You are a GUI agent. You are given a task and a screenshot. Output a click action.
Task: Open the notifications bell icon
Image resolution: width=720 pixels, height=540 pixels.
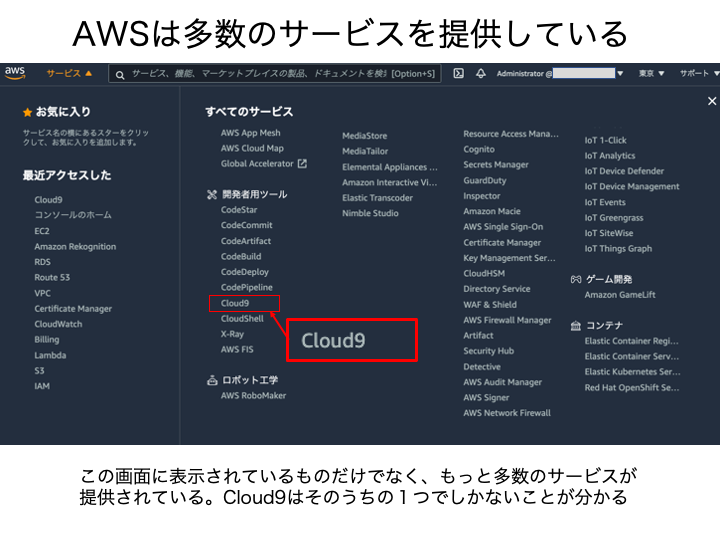click(481, 73)
